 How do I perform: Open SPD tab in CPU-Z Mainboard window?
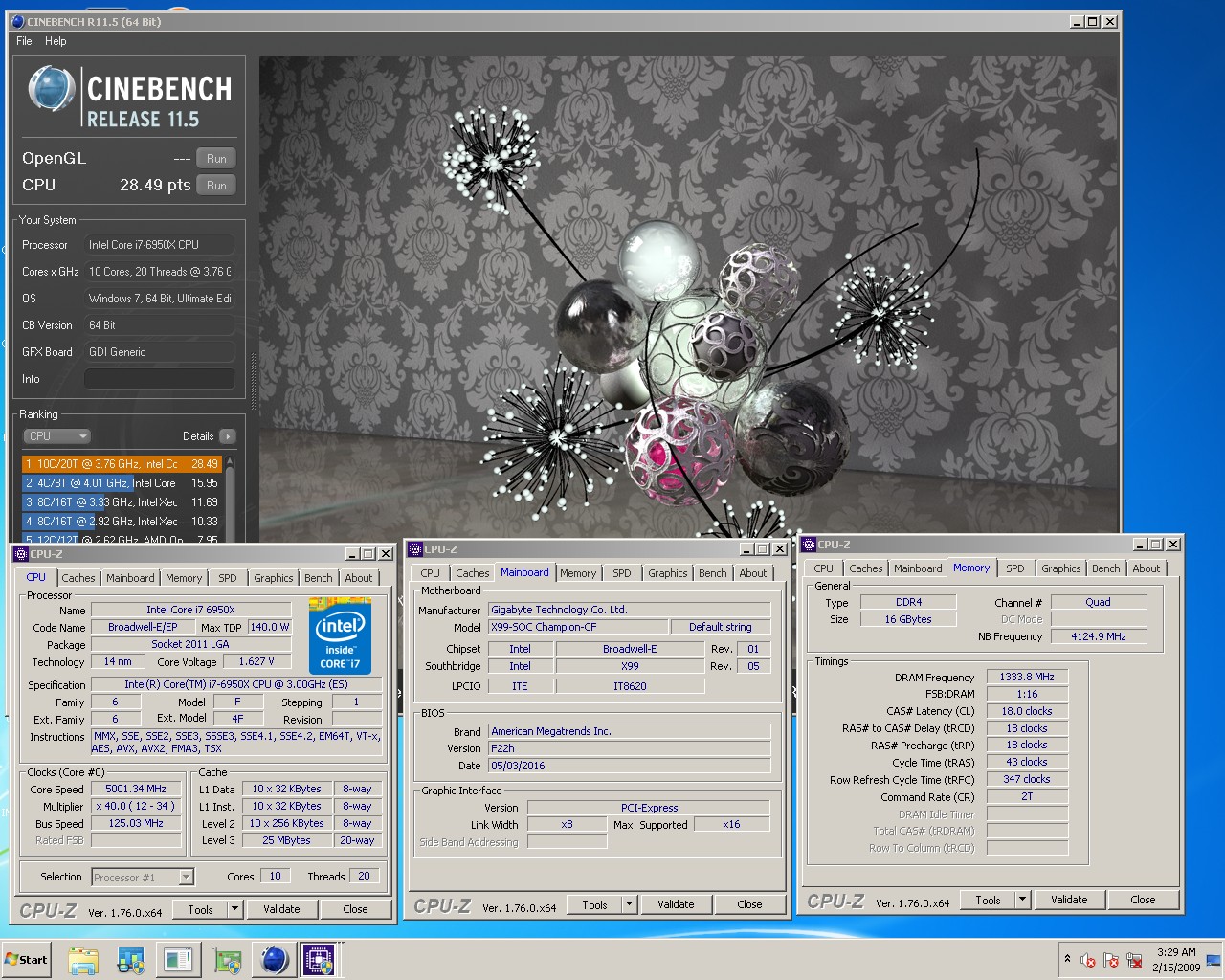pos(622,573)
